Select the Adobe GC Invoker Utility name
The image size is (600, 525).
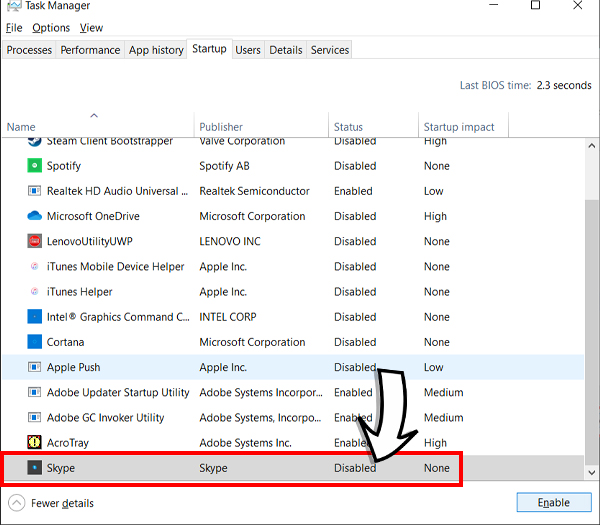(x=106, y=417)
